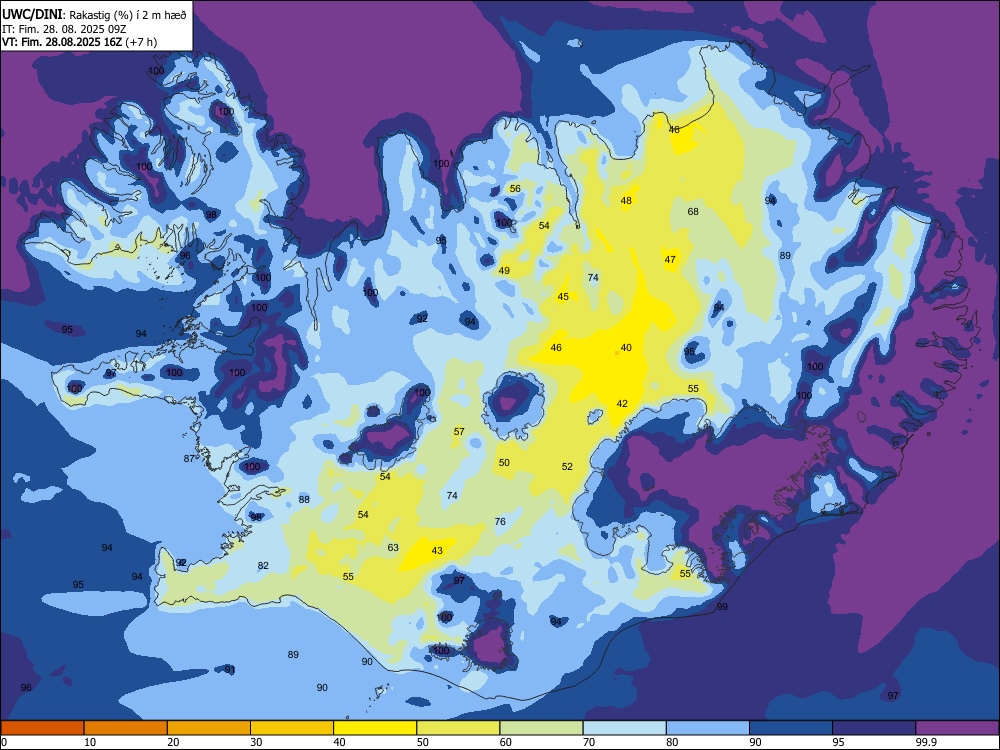This screenshot has height=750, width=1000.
Task: Click the 0 legend tick label
Action: (4, 742)
